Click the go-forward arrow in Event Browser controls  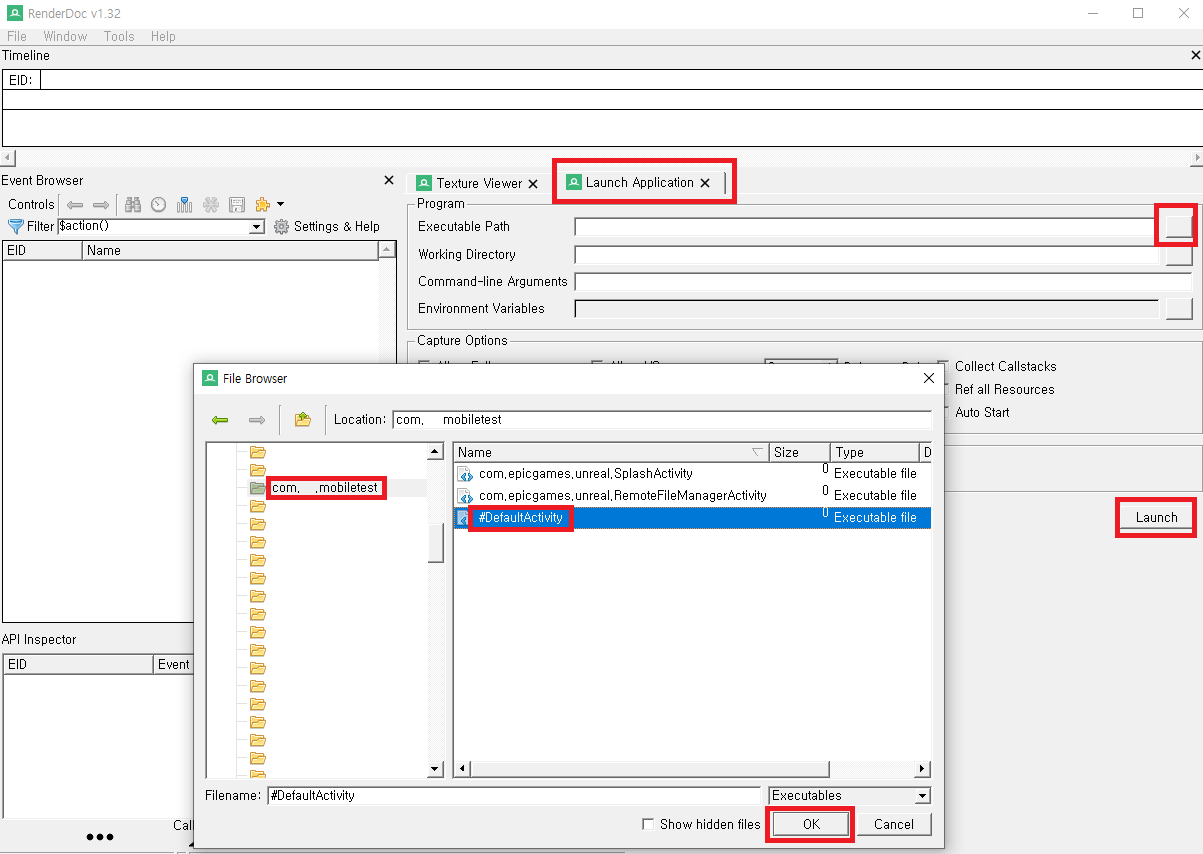101,204
